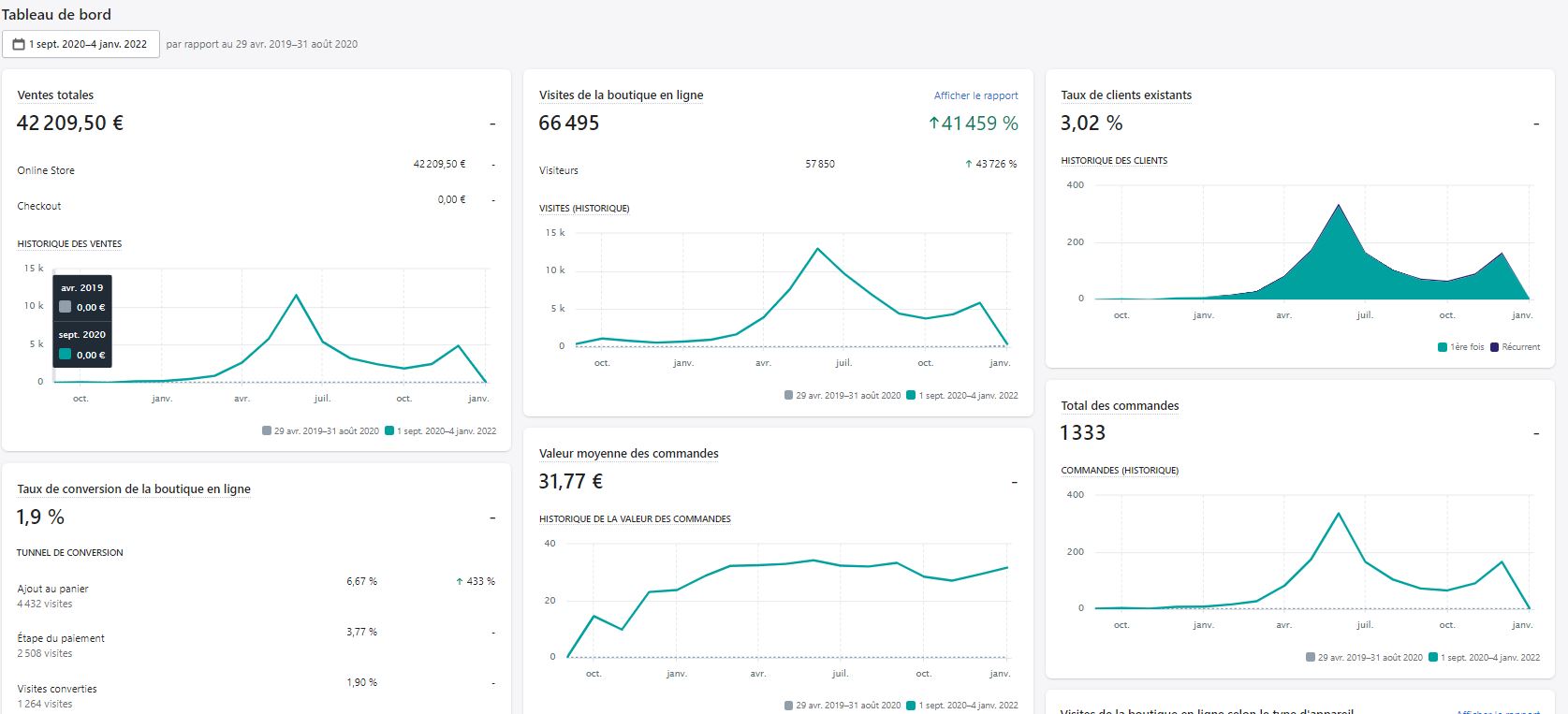This screenshot has height=714, width=1568.
Task: Click the 0,00 € value in the Checkout row
Action: (x=451, y=199)
